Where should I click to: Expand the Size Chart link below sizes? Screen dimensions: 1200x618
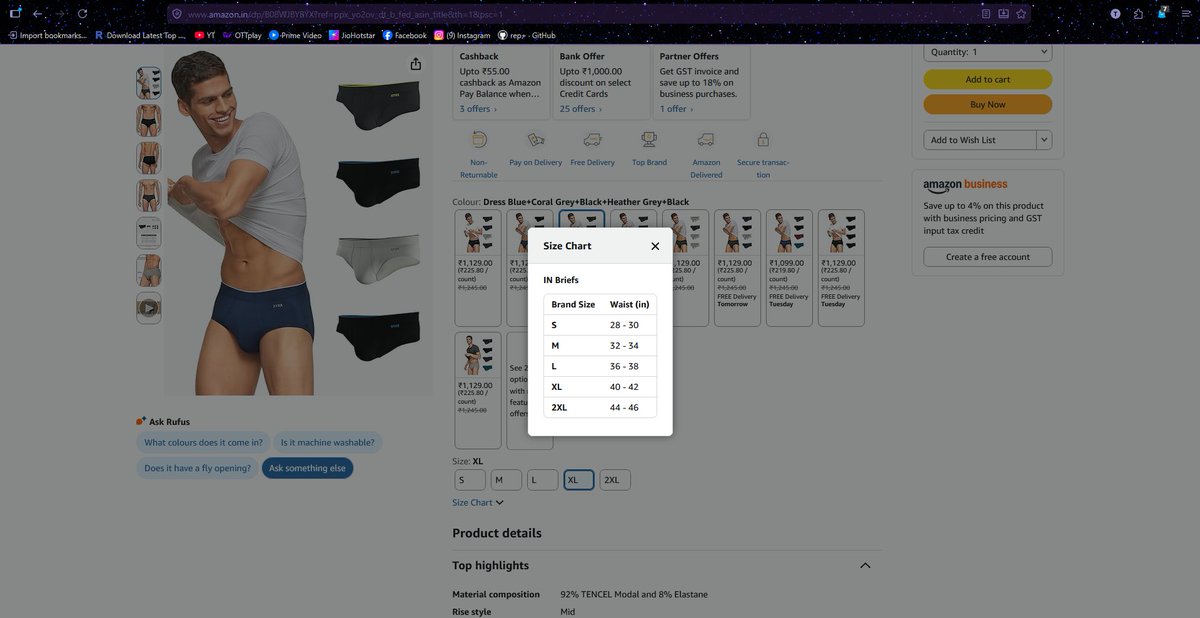click(x=477, y=503)
